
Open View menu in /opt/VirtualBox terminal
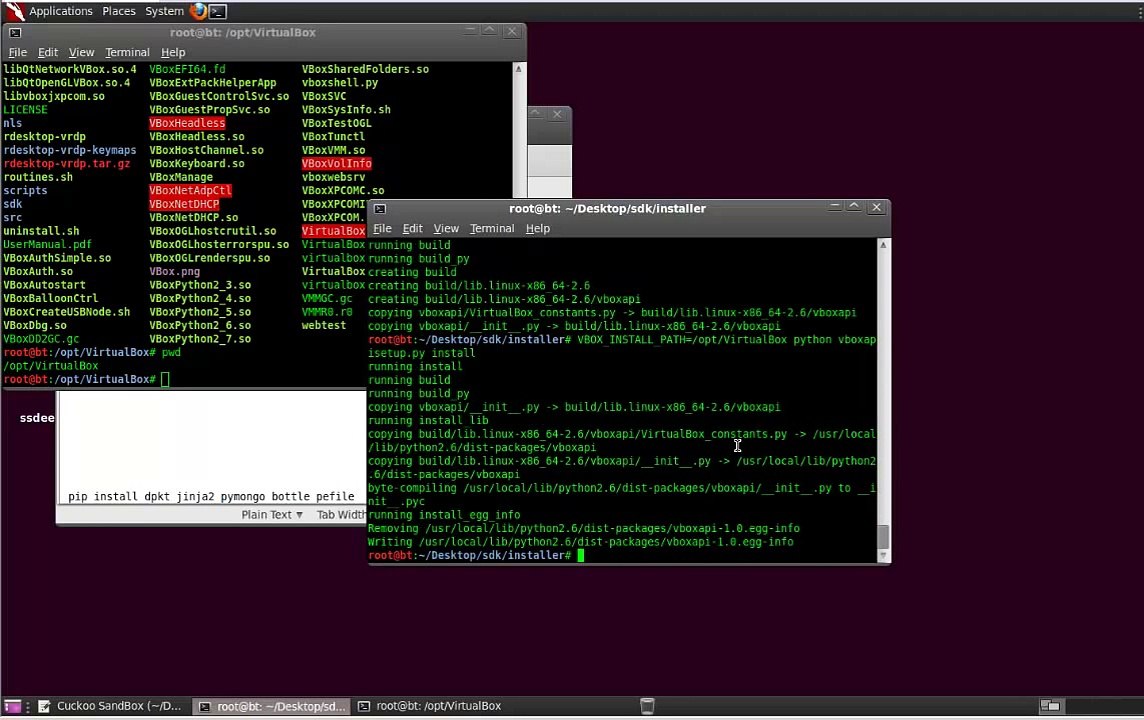81,53
